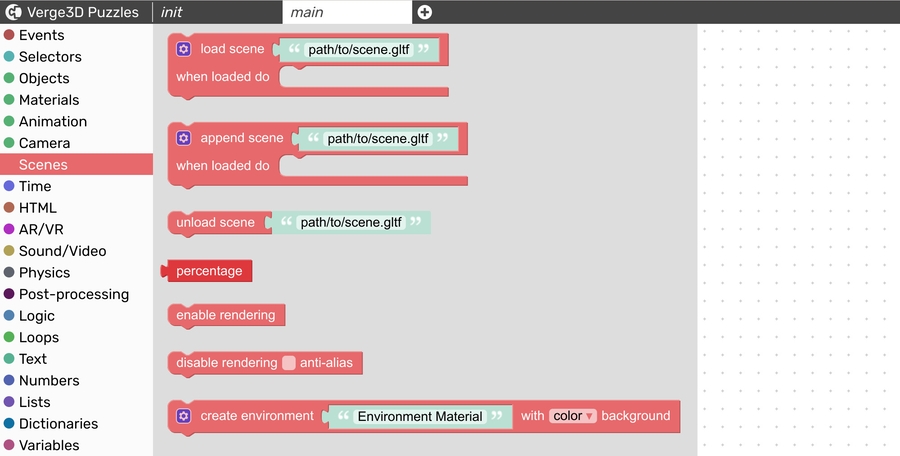Select the Animation category

pos(52,121)
